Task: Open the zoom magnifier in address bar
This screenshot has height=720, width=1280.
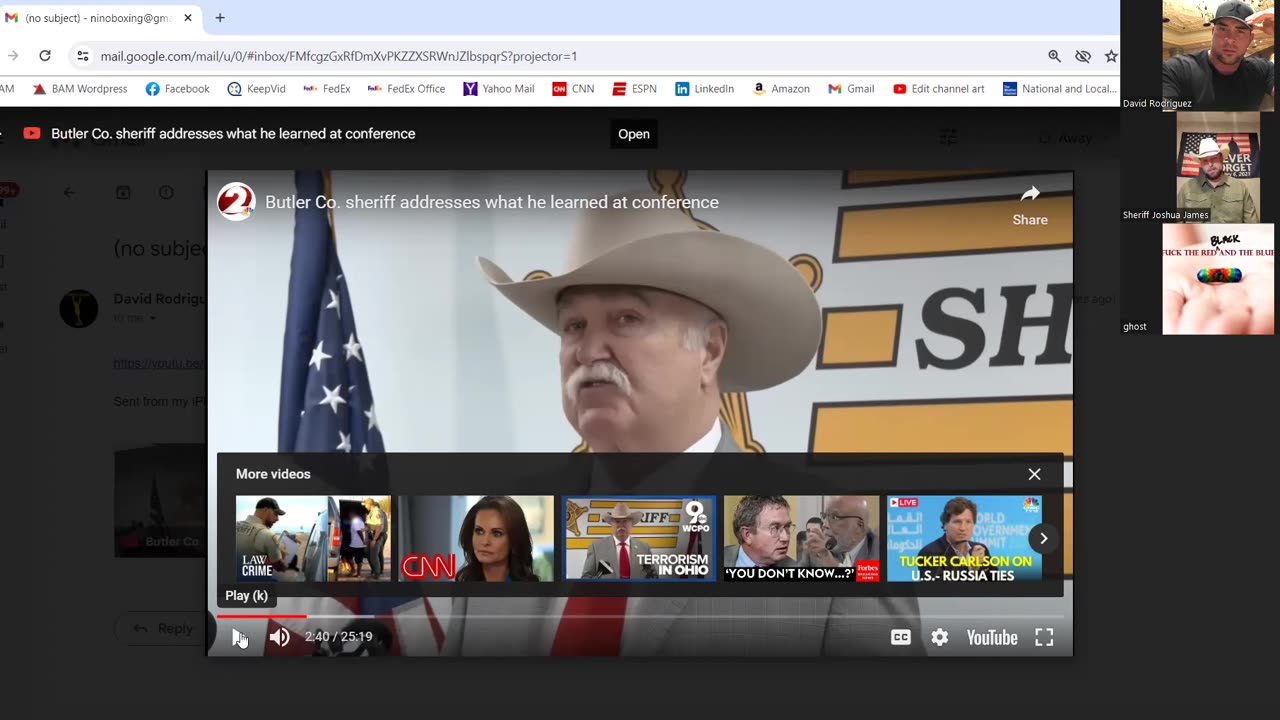Action: 1054,56
